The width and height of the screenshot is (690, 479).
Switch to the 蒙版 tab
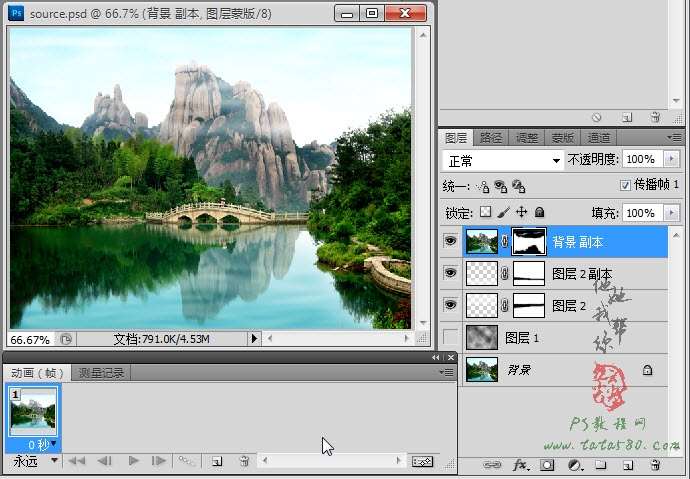(x=562, y=138)
